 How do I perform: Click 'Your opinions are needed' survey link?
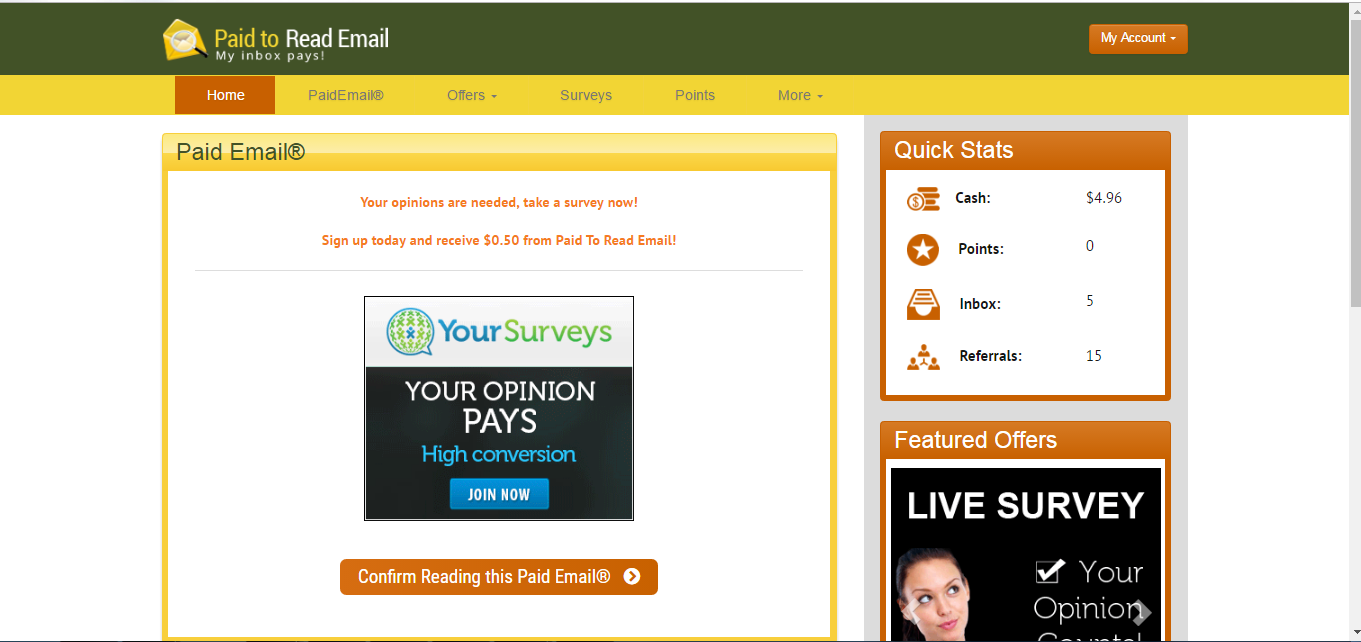point(499,202)
